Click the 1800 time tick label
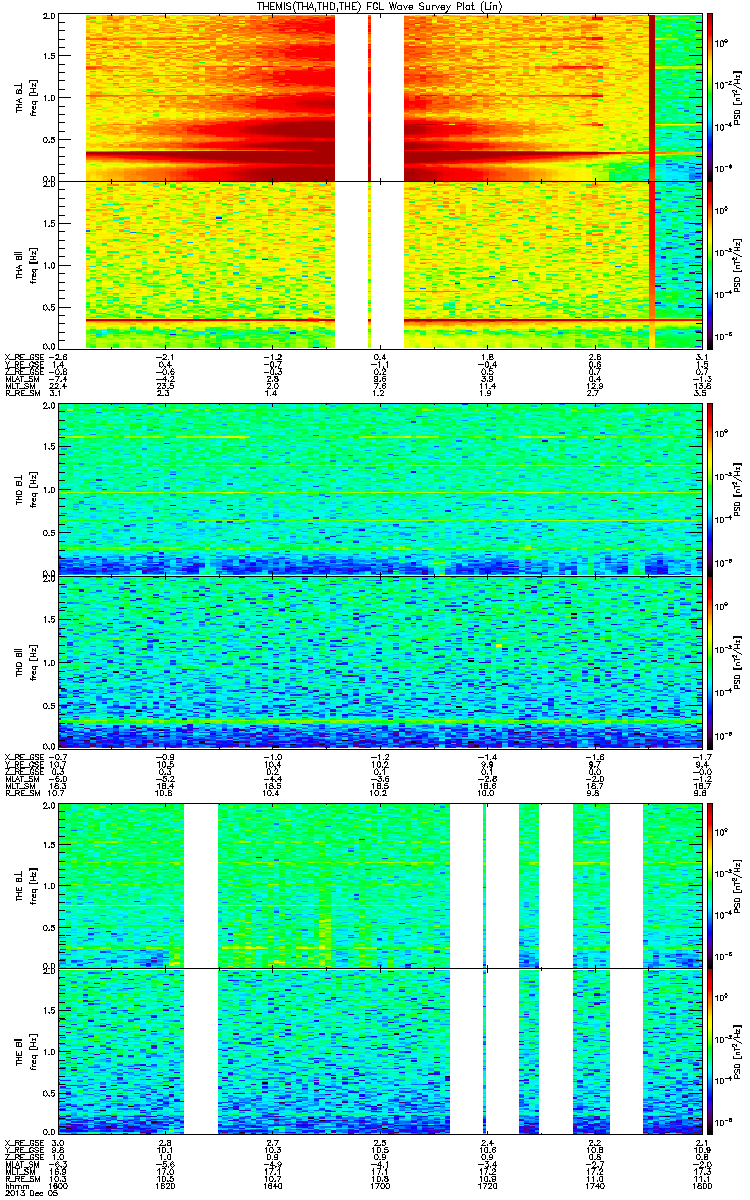Viewport: 750px width, 1200px height. [702, 1185]
